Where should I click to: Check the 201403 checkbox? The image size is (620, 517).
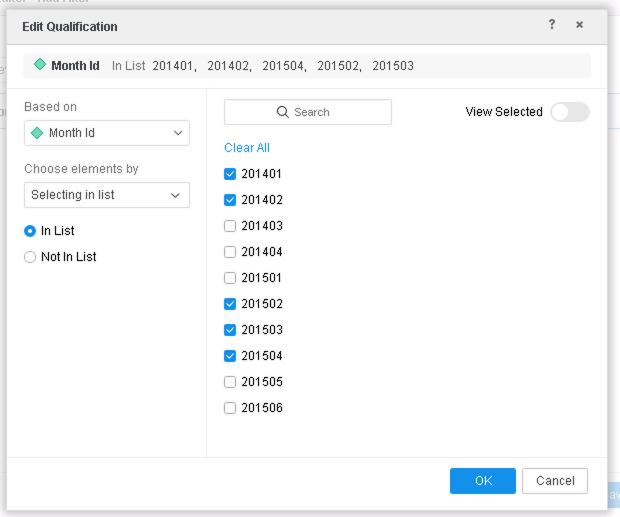(x=230, y=226)
